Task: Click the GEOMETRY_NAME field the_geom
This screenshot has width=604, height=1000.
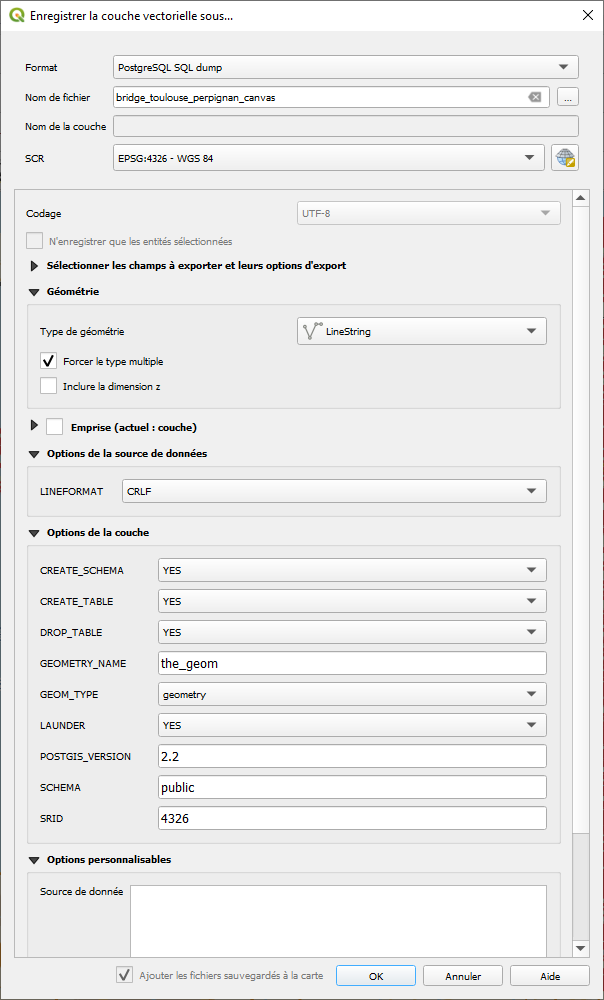Action: point(352,663)
